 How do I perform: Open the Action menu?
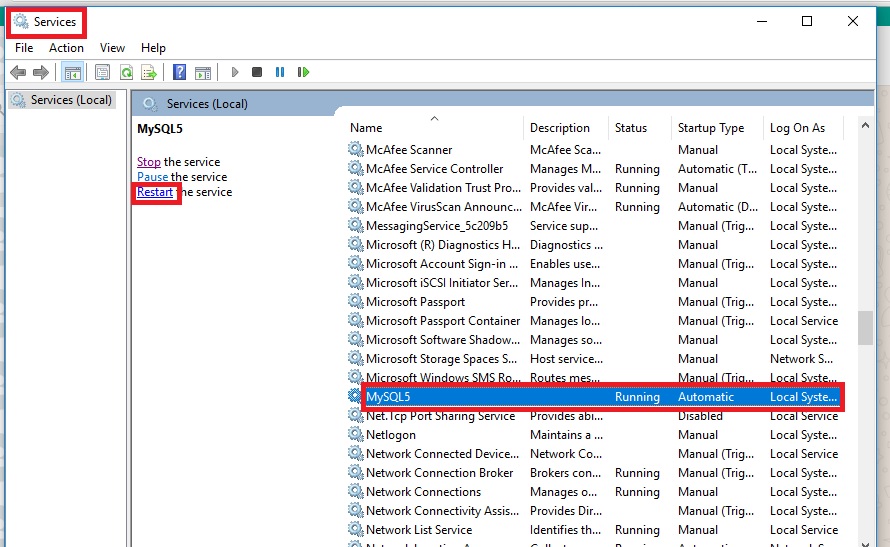66,48
